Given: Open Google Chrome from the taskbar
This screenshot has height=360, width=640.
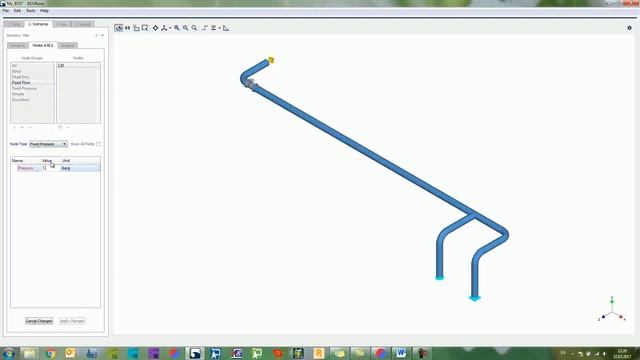Looking at the screenshot, I should tap(51, 353).
